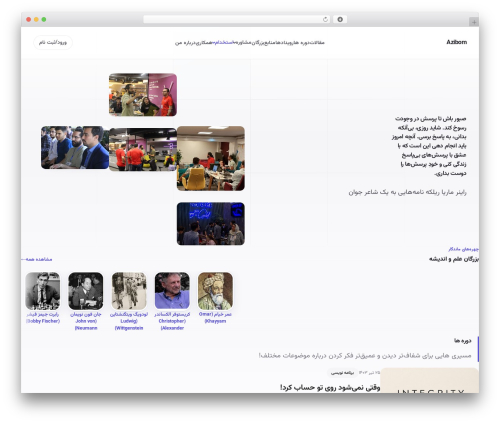This screenshot has height=423, width=500.
Task: Open Ludwig Wittgenstein portrait thumbnail
Action: tap(129, 291)
